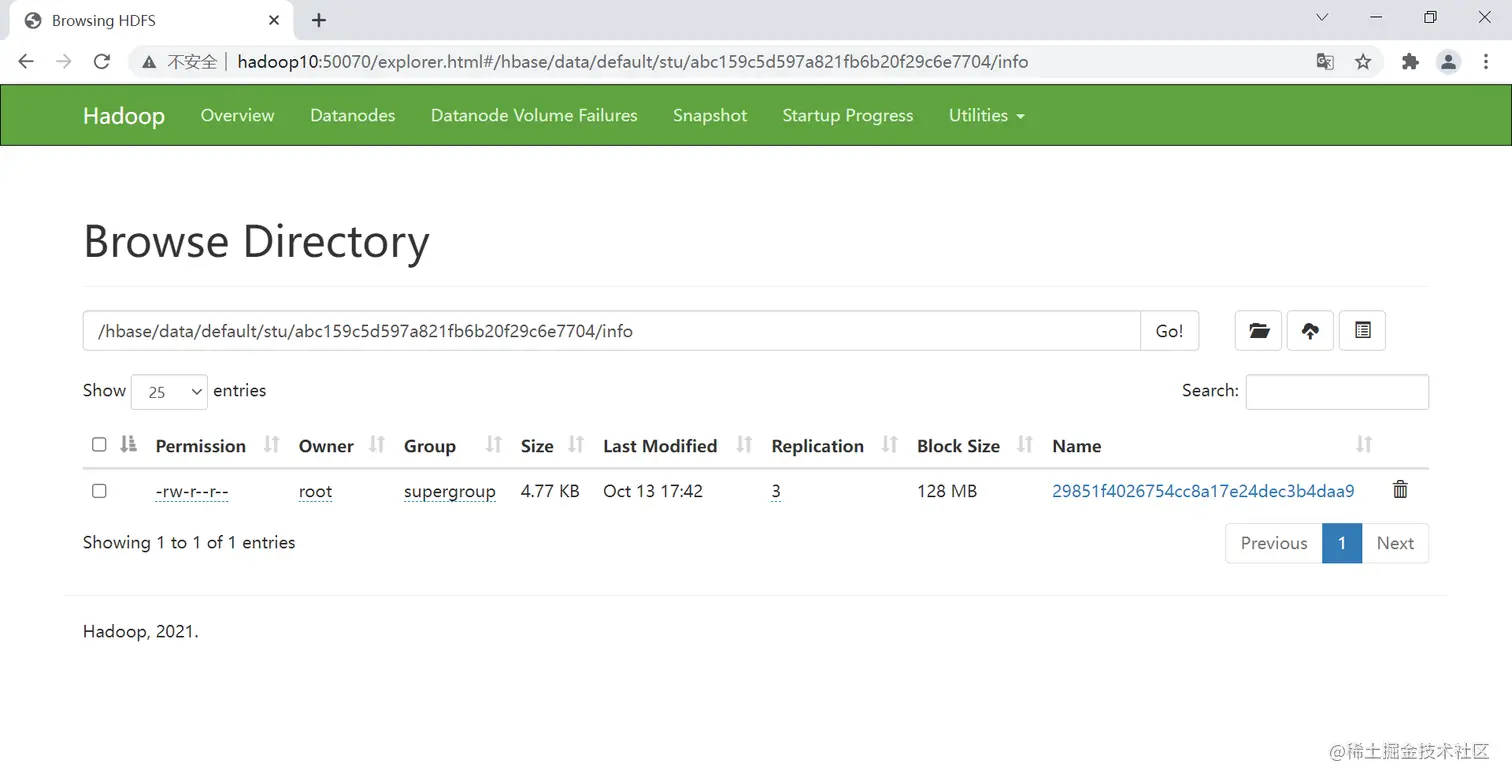The image size is (1512, 784).
Task: Sort by Size column arrows
Action: (576, 445)
